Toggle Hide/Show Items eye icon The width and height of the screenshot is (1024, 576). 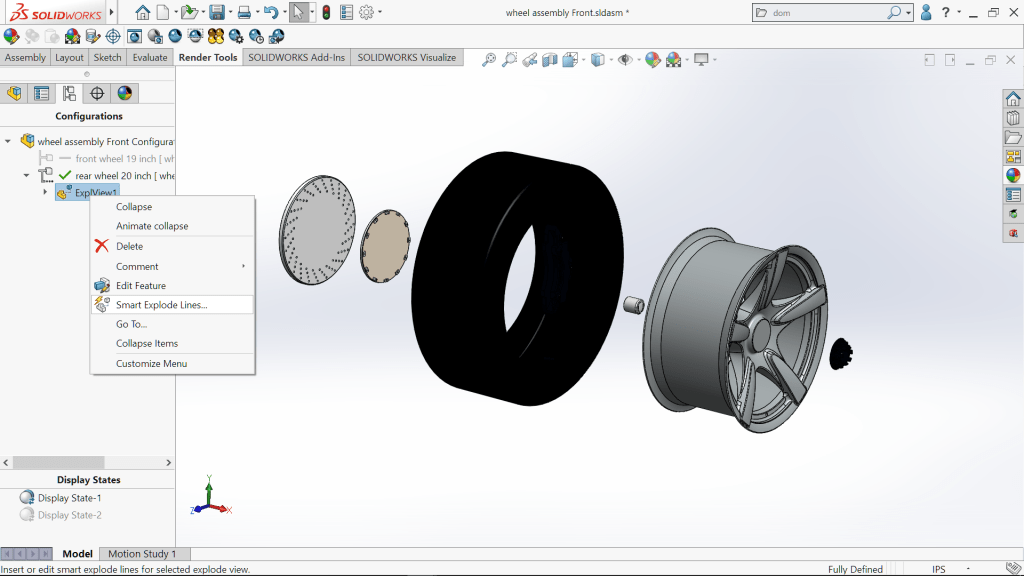coord(626,60)
